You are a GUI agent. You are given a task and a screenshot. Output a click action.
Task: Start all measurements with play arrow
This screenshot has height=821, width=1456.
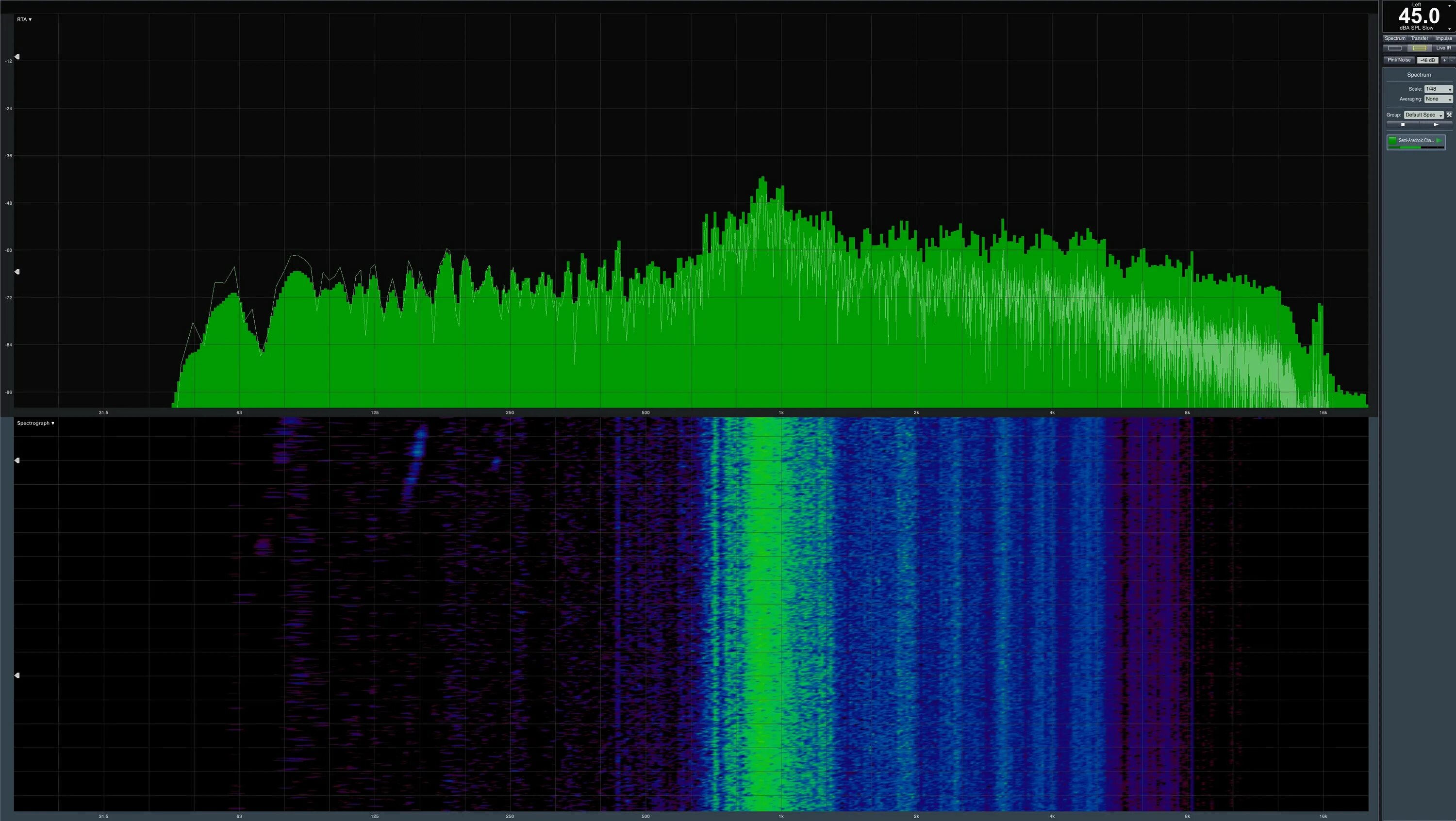click(1436, 124)
